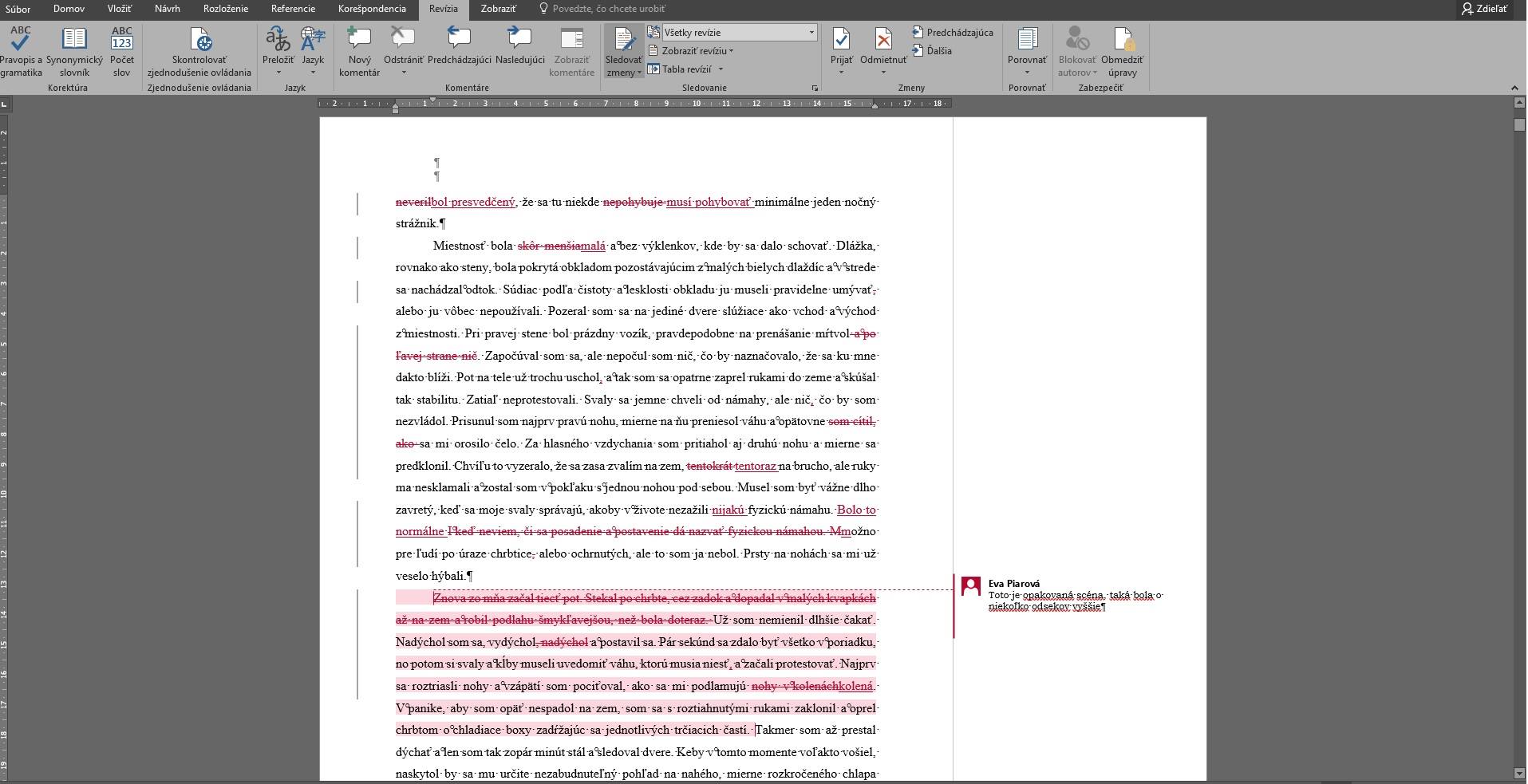Switch to Domov tab

click(69, 9)
